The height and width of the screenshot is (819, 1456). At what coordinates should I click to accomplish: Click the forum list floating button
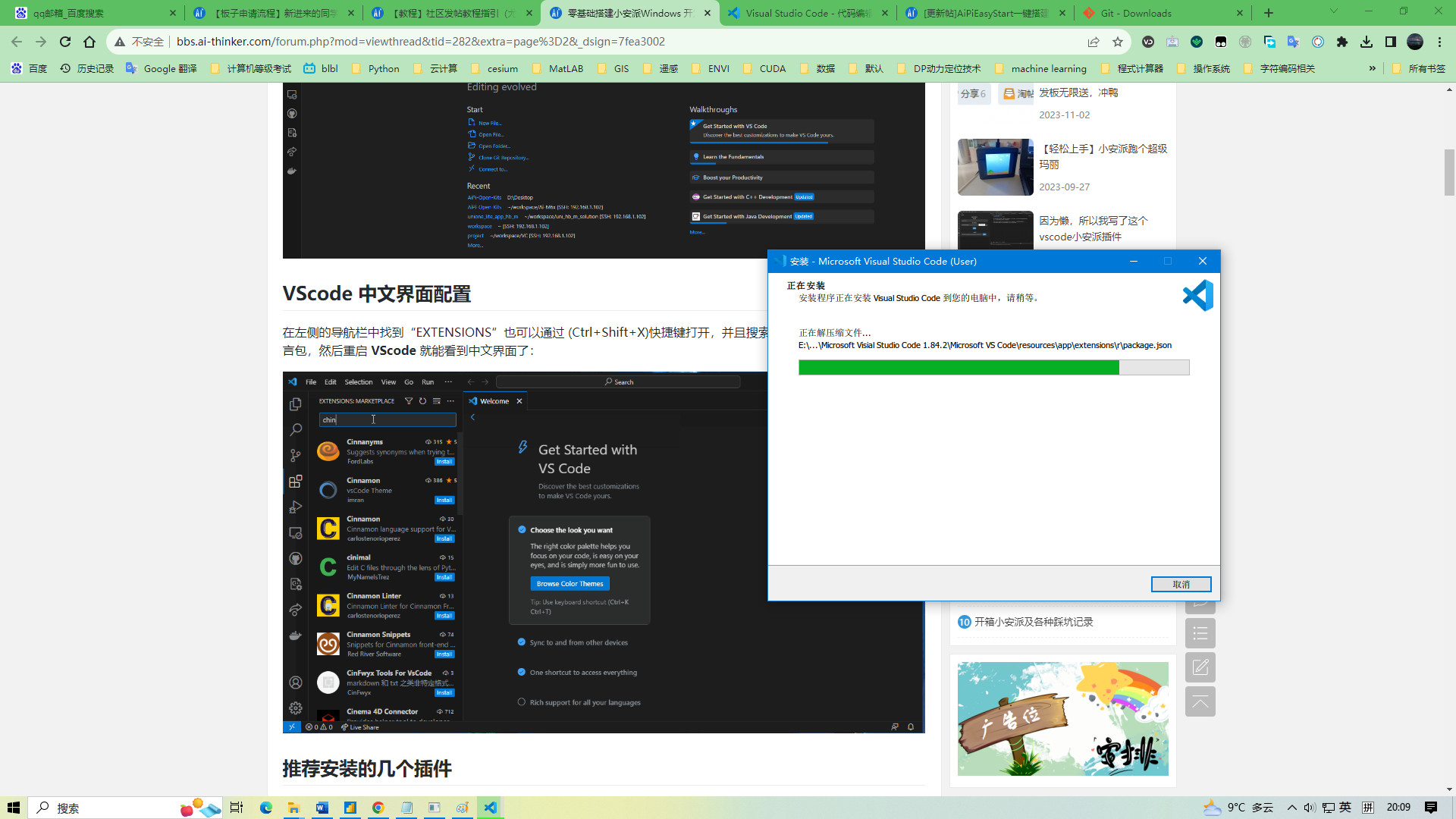[x=1200, y=633]
